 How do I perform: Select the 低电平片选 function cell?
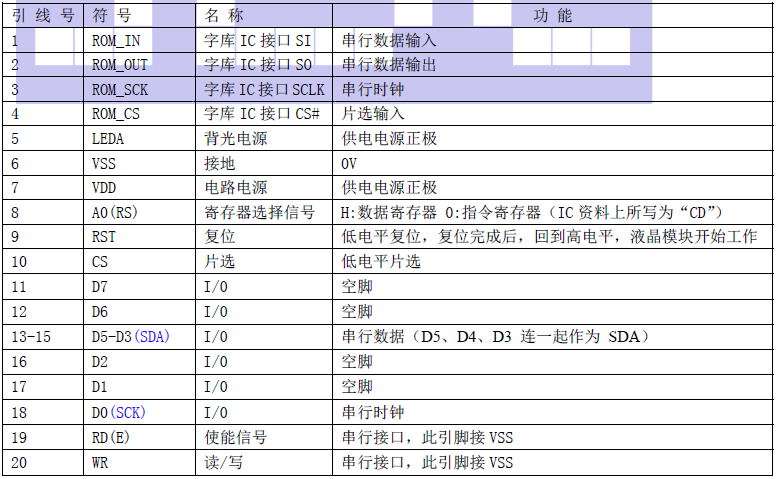pos(381,262)
